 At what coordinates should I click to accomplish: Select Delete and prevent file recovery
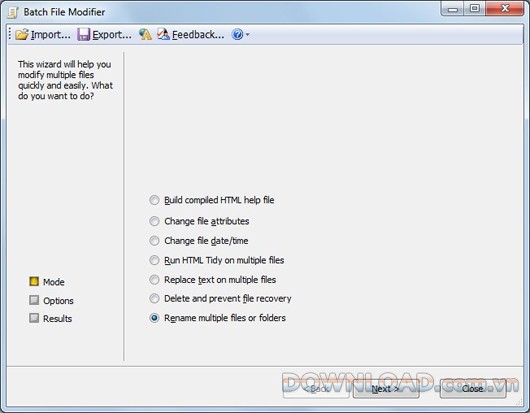pos(154,298)
